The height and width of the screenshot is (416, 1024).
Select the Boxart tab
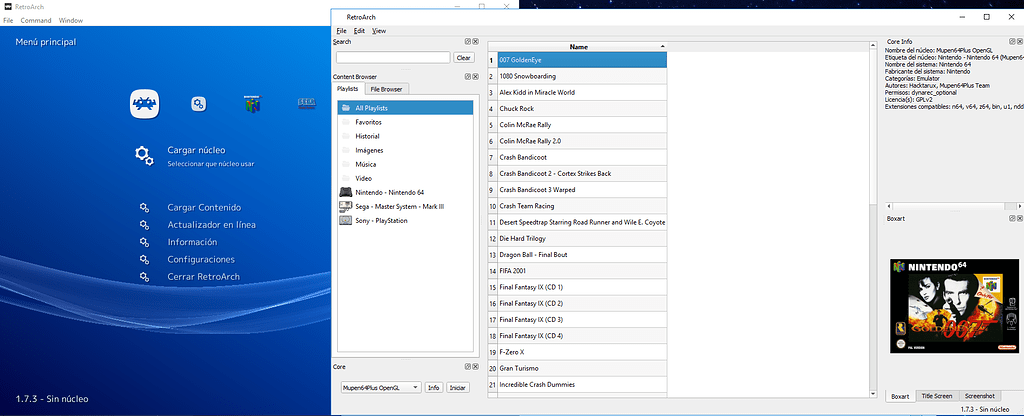tap(900, 396)
